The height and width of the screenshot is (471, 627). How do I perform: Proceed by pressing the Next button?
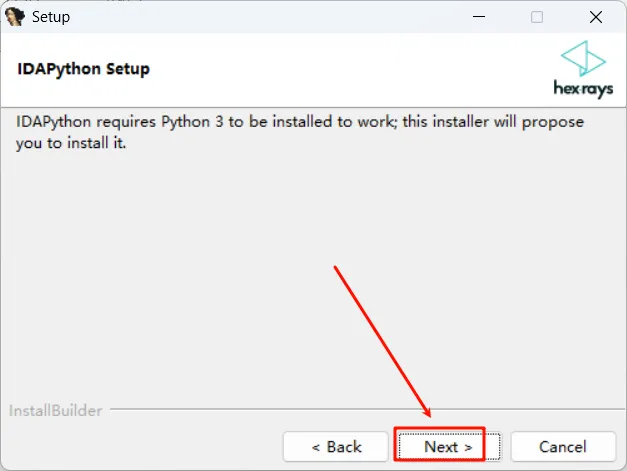coord(440,446)
